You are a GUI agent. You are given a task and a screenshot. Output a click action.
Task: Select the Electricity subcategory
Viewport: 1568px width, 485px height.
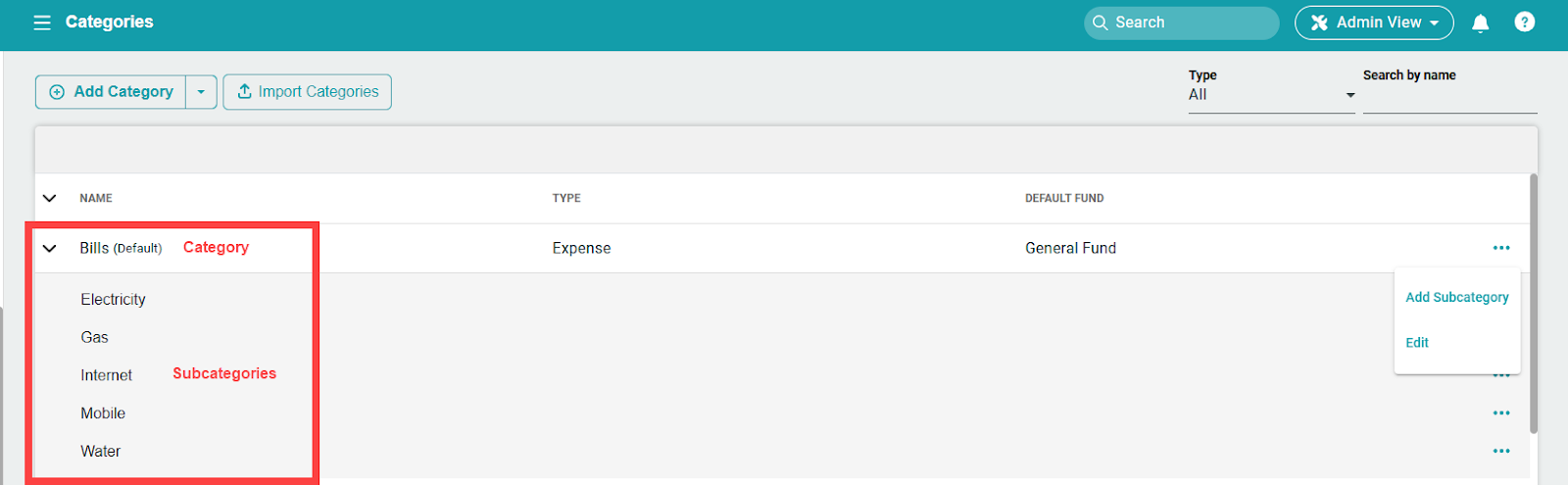point(113,300)
